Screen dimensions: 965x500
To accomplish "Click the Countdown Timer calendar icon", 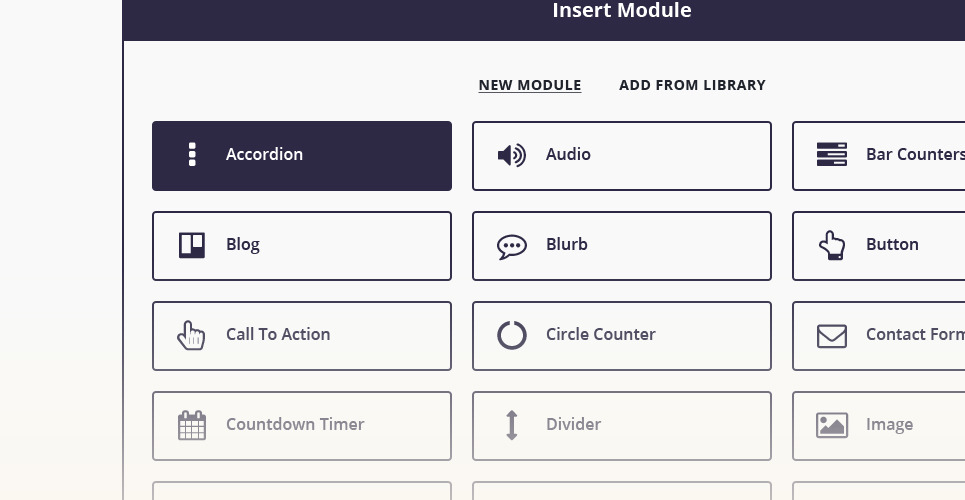I will [x=192, y=425].
